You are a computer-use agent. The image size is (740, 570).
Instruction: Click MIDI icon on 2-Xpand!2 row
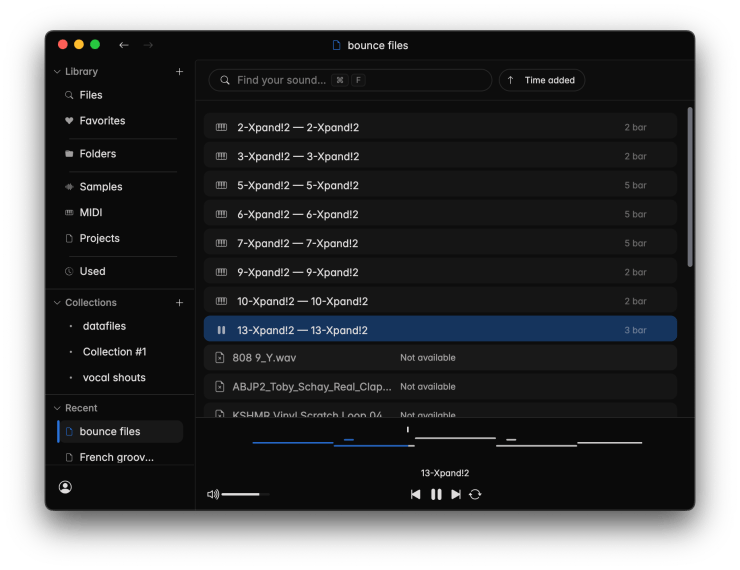coord(221,127)
